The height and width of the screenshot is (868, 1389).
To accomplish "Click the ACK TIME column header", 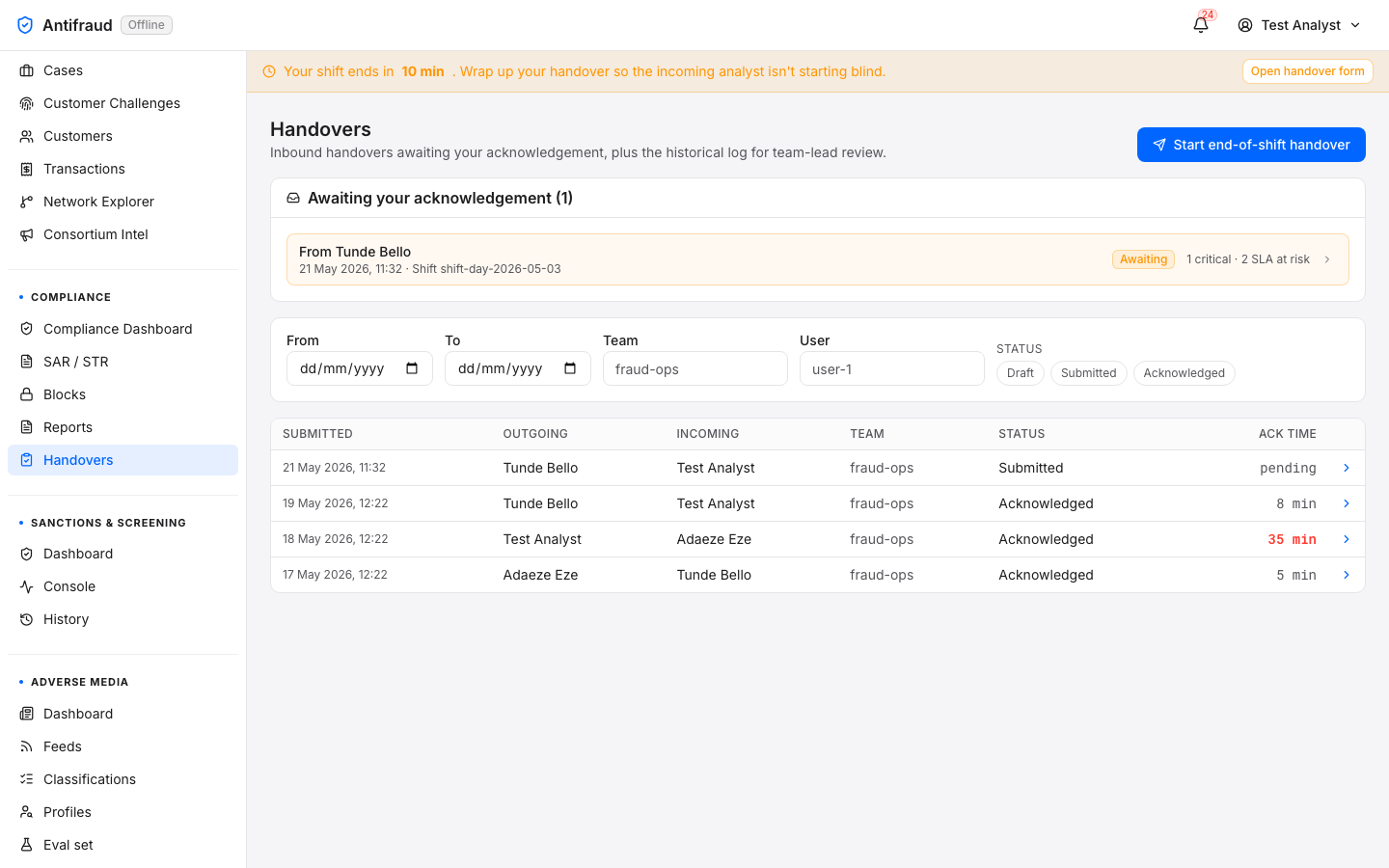I will coord(1288,434).
